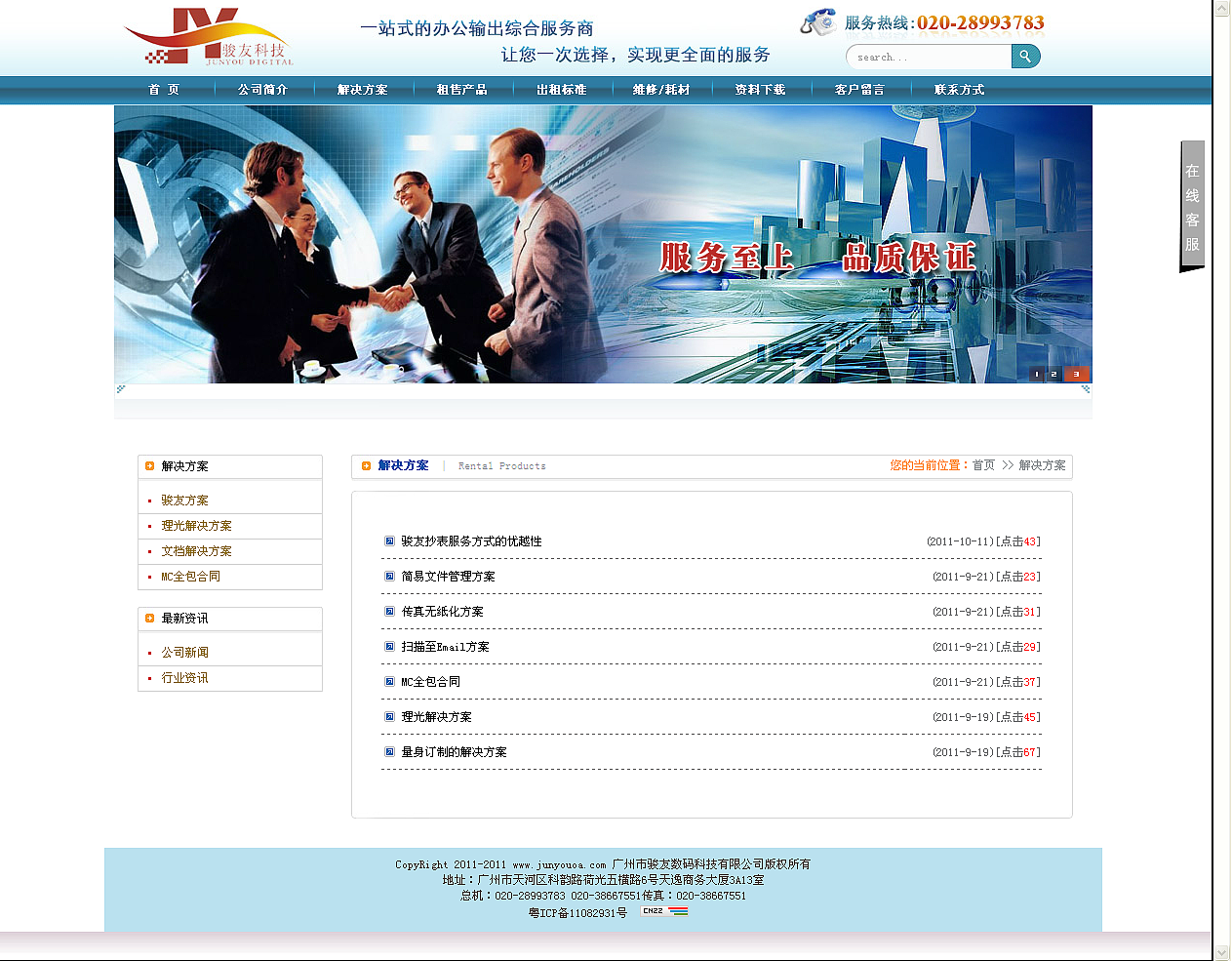Click the blue icon beside 理光解决方案 list entry
Screen dimensions: 1232x961
(x=389, y=716)
